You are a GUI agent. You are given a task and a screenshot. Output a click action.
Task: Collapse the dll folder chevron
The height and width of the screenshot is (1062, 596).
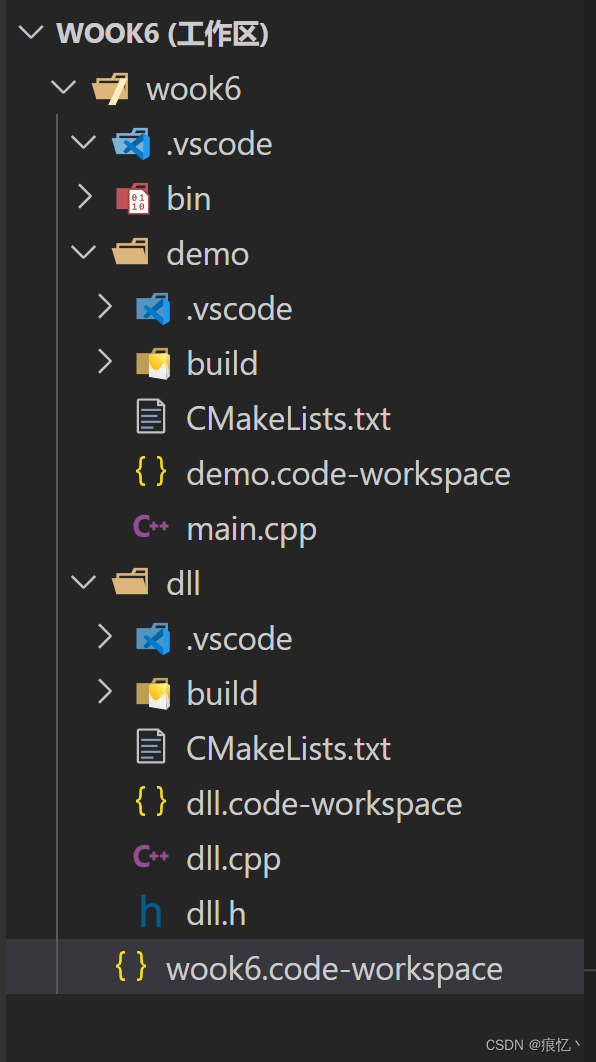(84, 582)
